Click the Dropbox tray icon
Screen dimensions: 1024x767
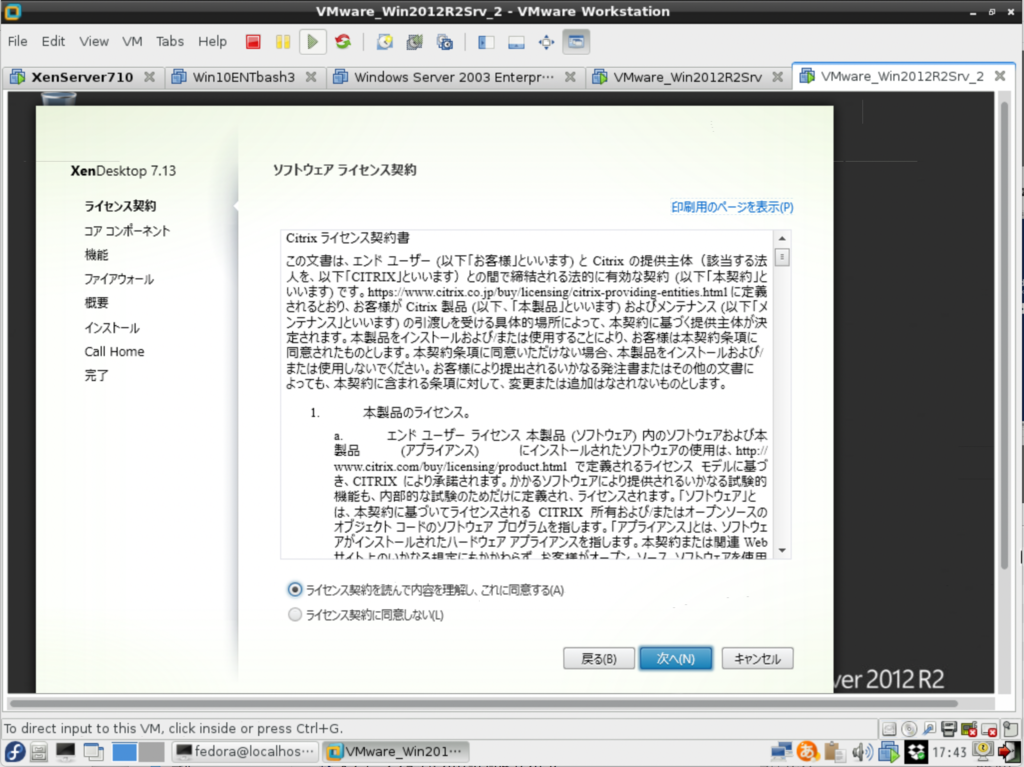point(916,752)
